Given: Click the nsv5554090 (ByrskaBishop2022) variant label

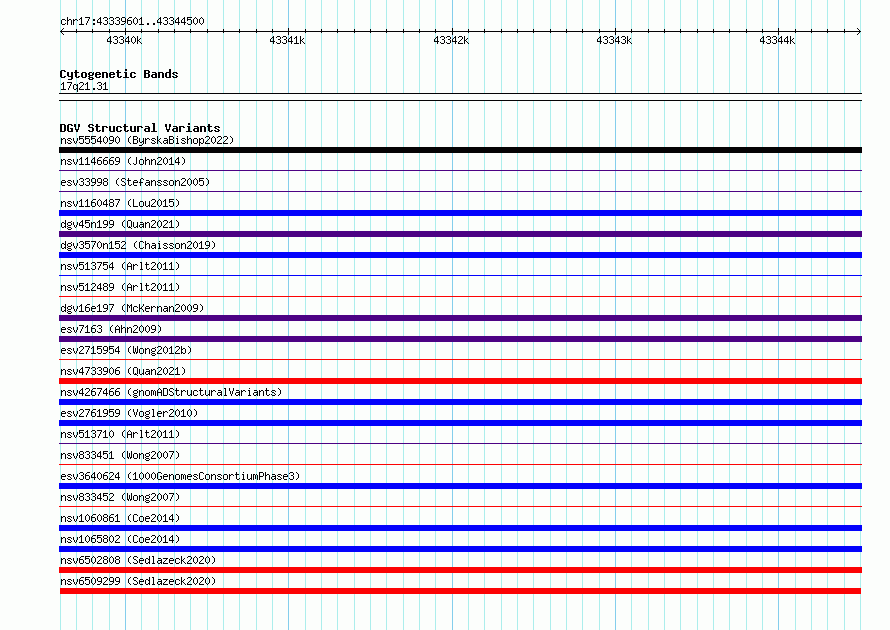Looking at the screenshot, I should pos(147,140).
